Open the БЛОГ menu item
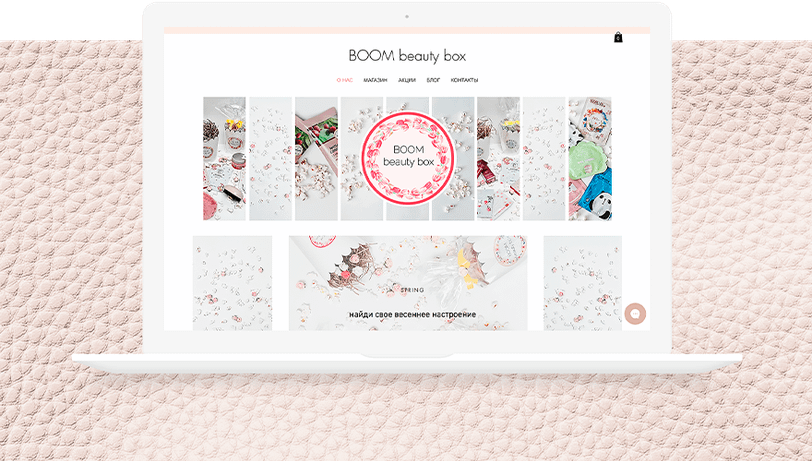Viewport: 812px width, 461px height. coord(433,80)
